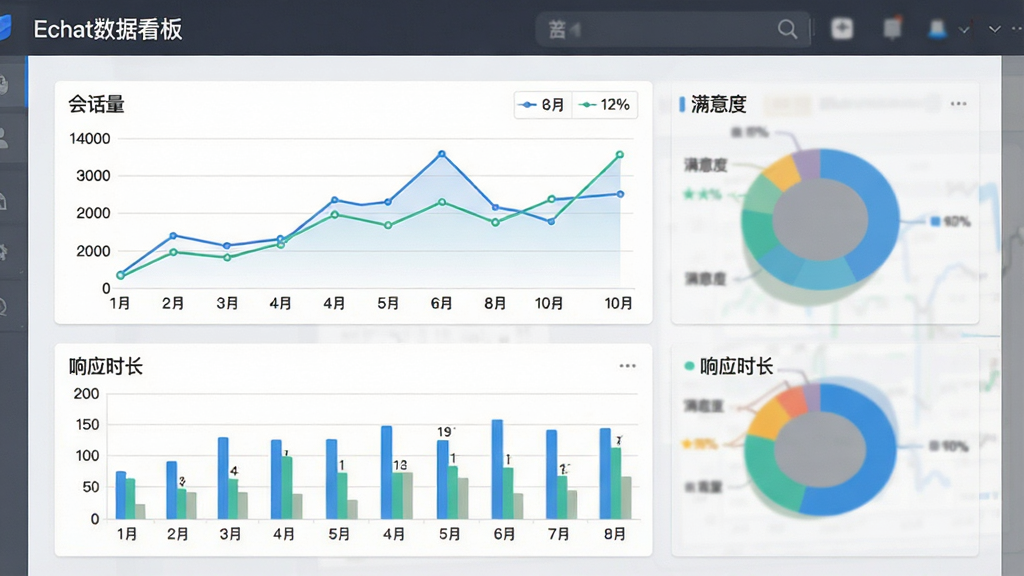Click the magnifier search icon in header
Screen dimensions: 1024x576
point(787,29)
